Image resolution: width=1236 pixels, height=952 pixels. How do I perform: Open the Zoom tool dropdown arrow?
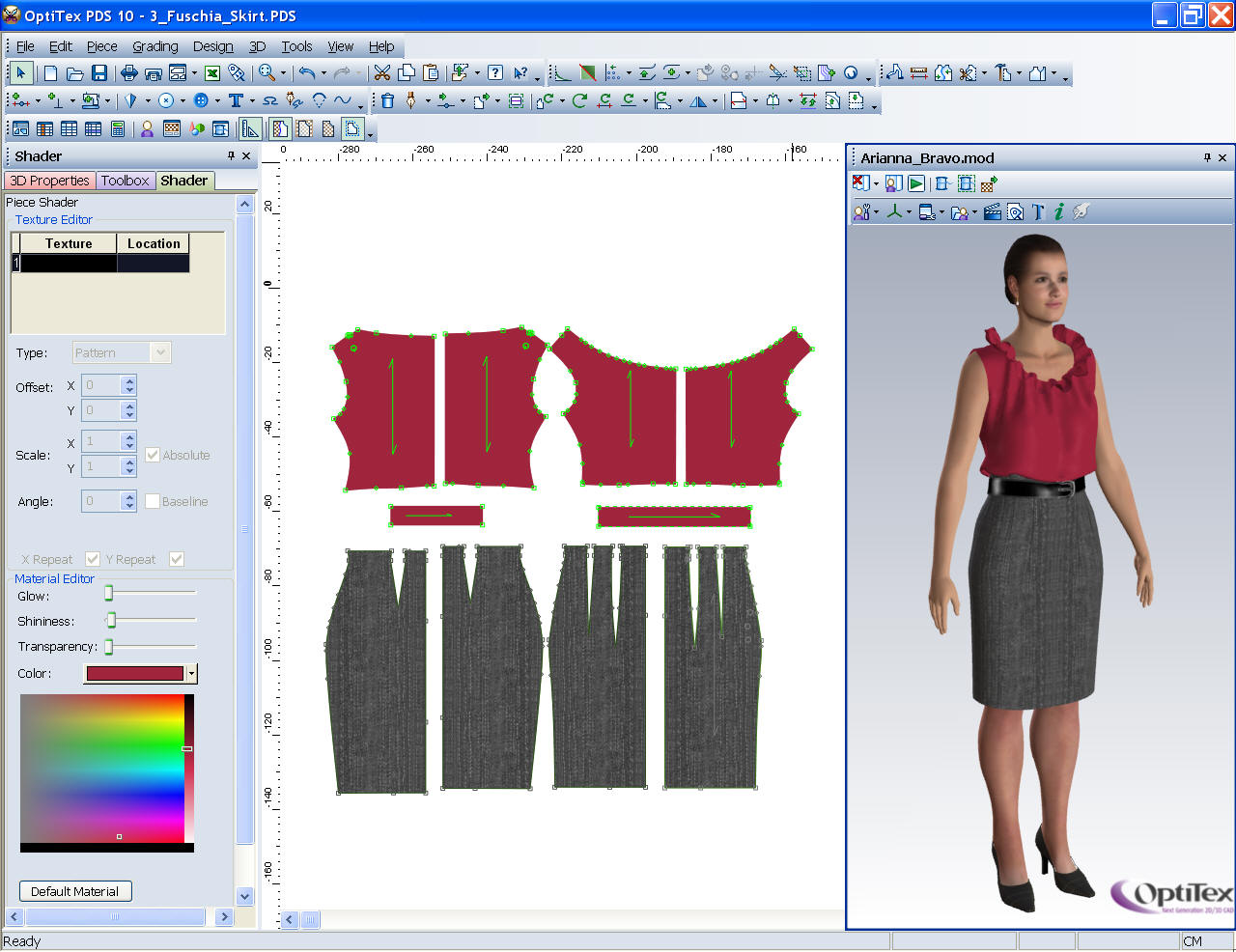pos(283,72)
